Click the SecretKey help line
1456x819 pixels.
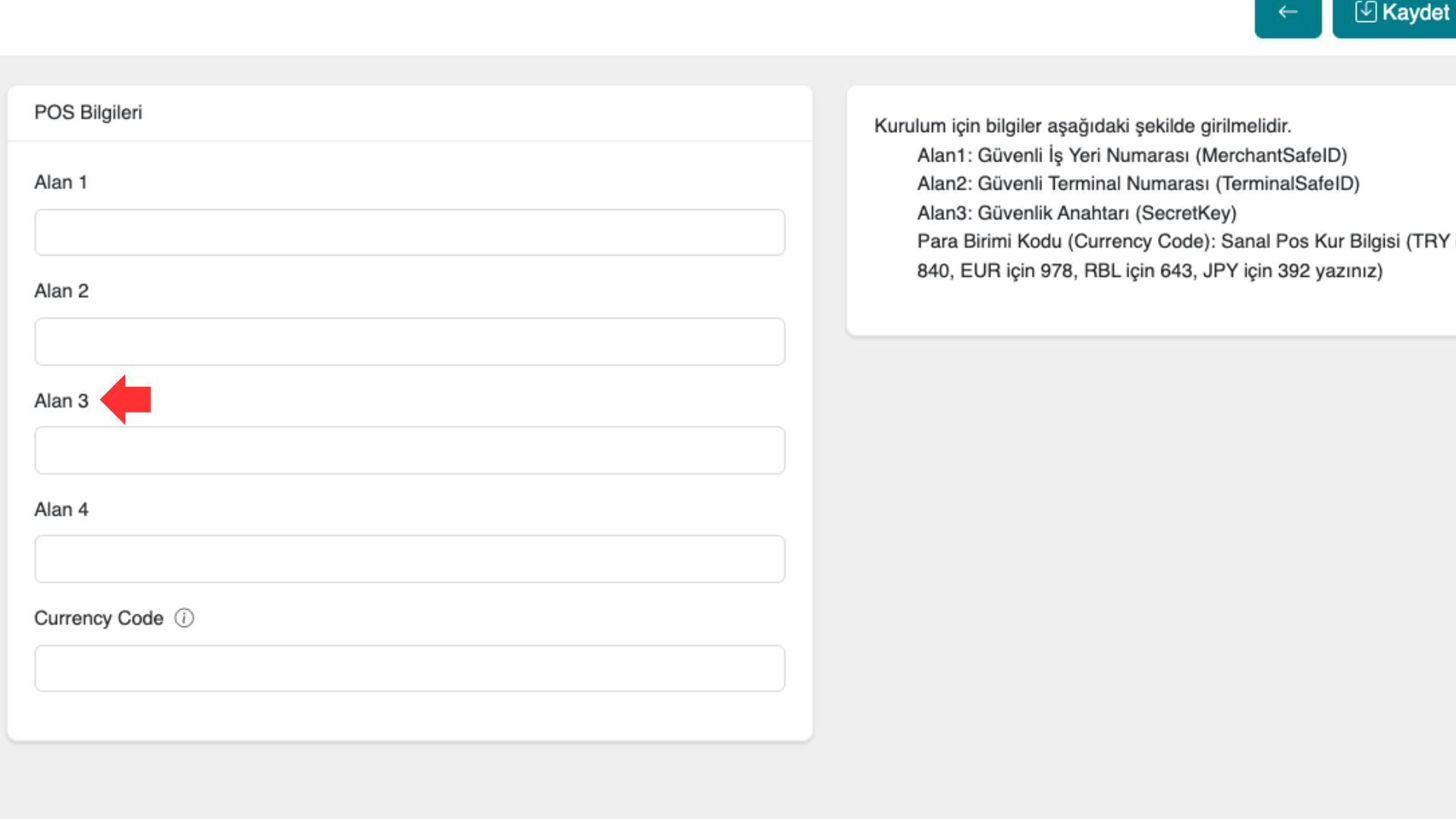pos(1076,213)
